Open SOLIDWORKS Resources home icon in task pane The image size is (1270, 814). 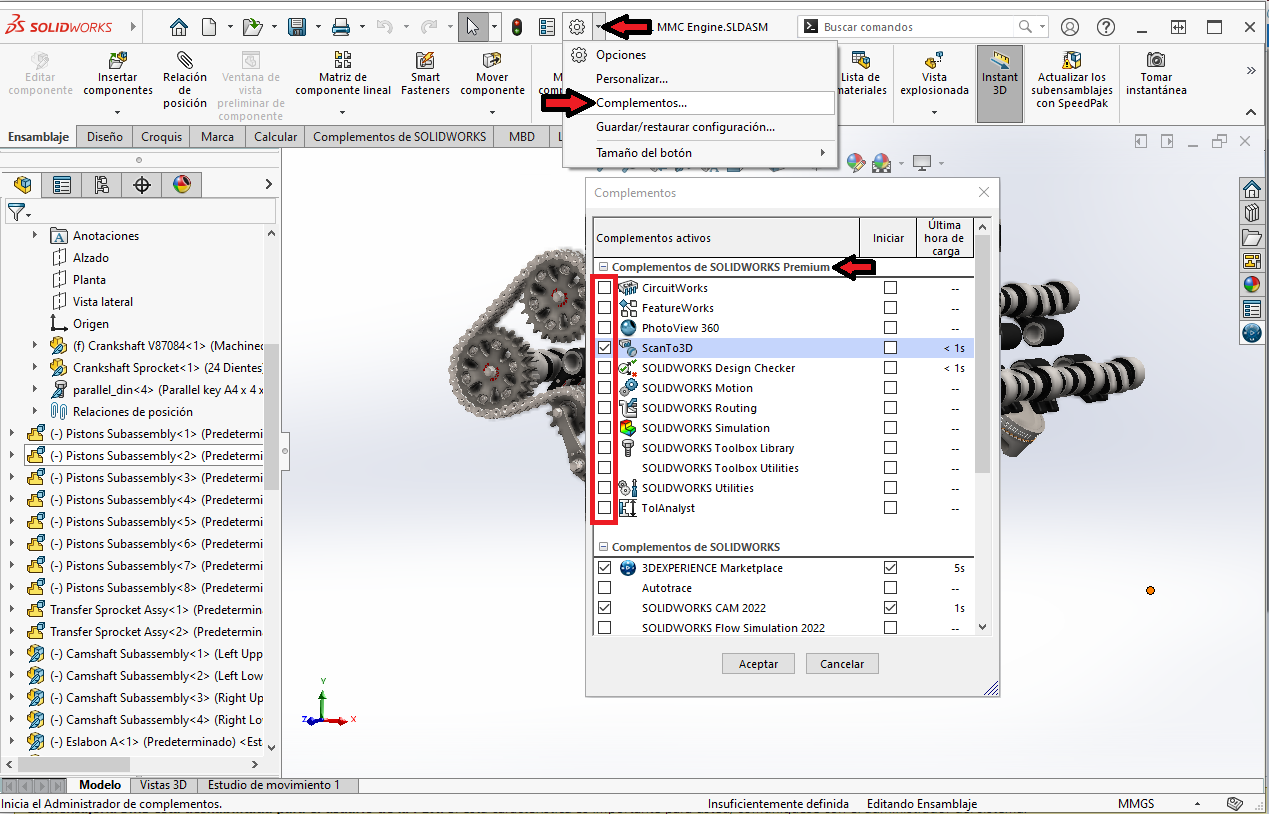click(x=1251, y=189)
